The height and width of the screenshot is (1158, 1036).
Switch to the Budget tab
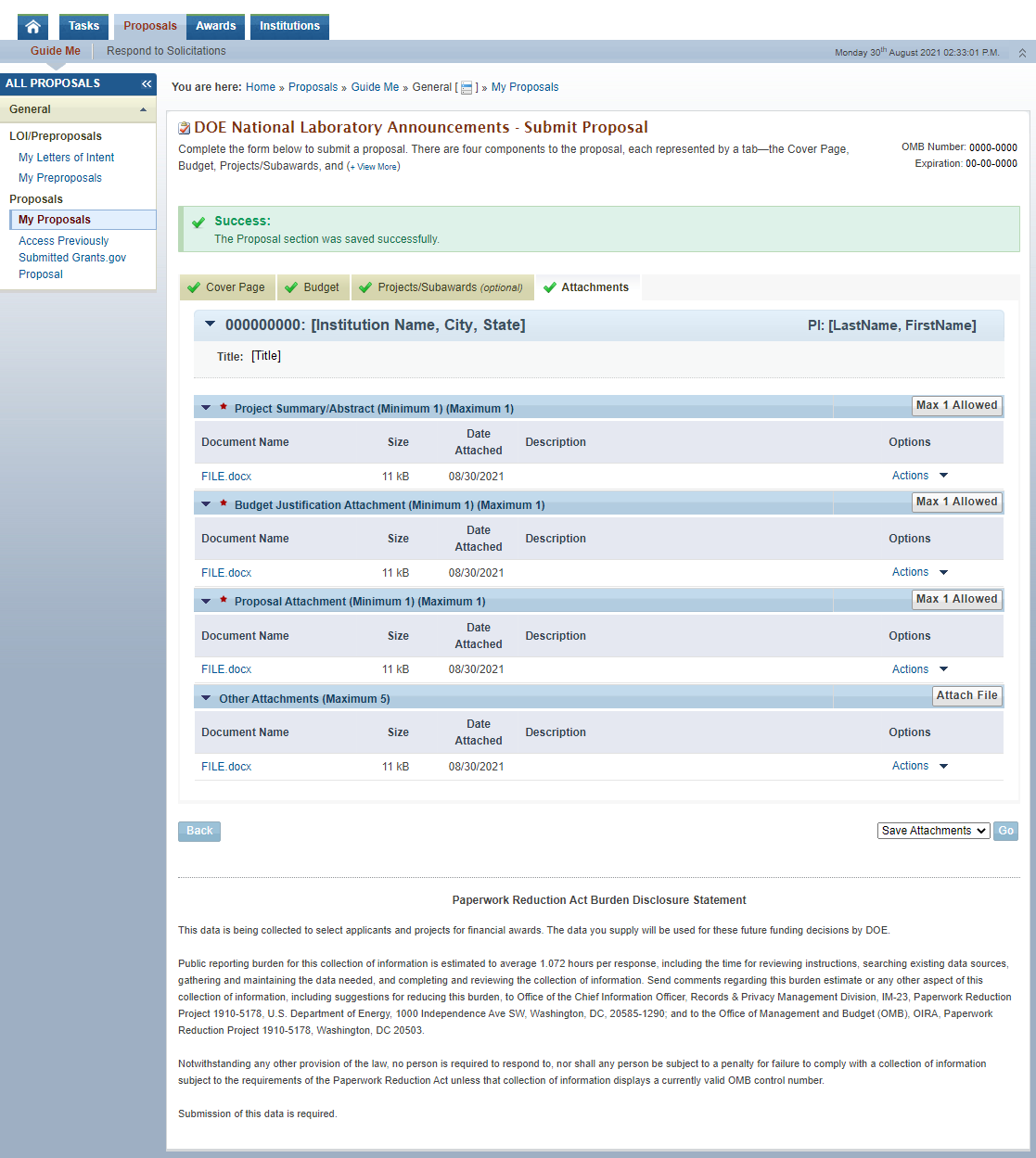[x=313, y=287]
